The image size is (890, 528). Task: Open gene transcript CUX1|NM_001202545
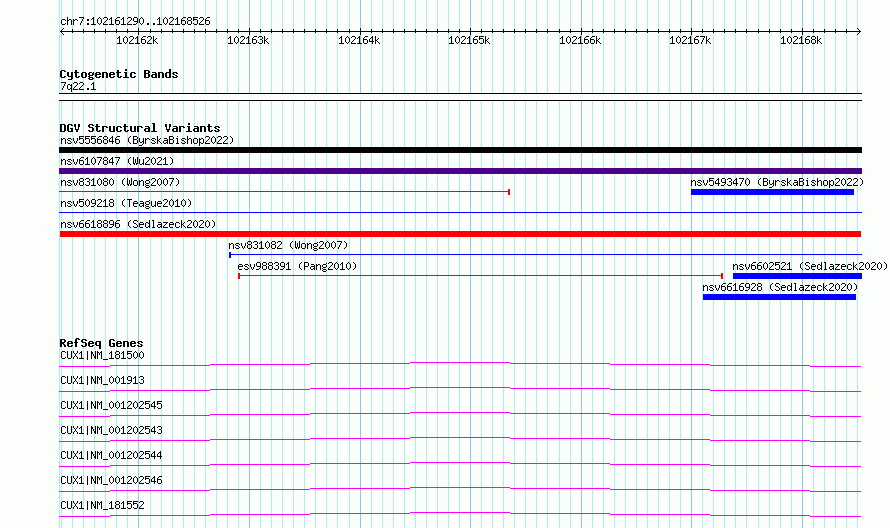coord(111,405)
